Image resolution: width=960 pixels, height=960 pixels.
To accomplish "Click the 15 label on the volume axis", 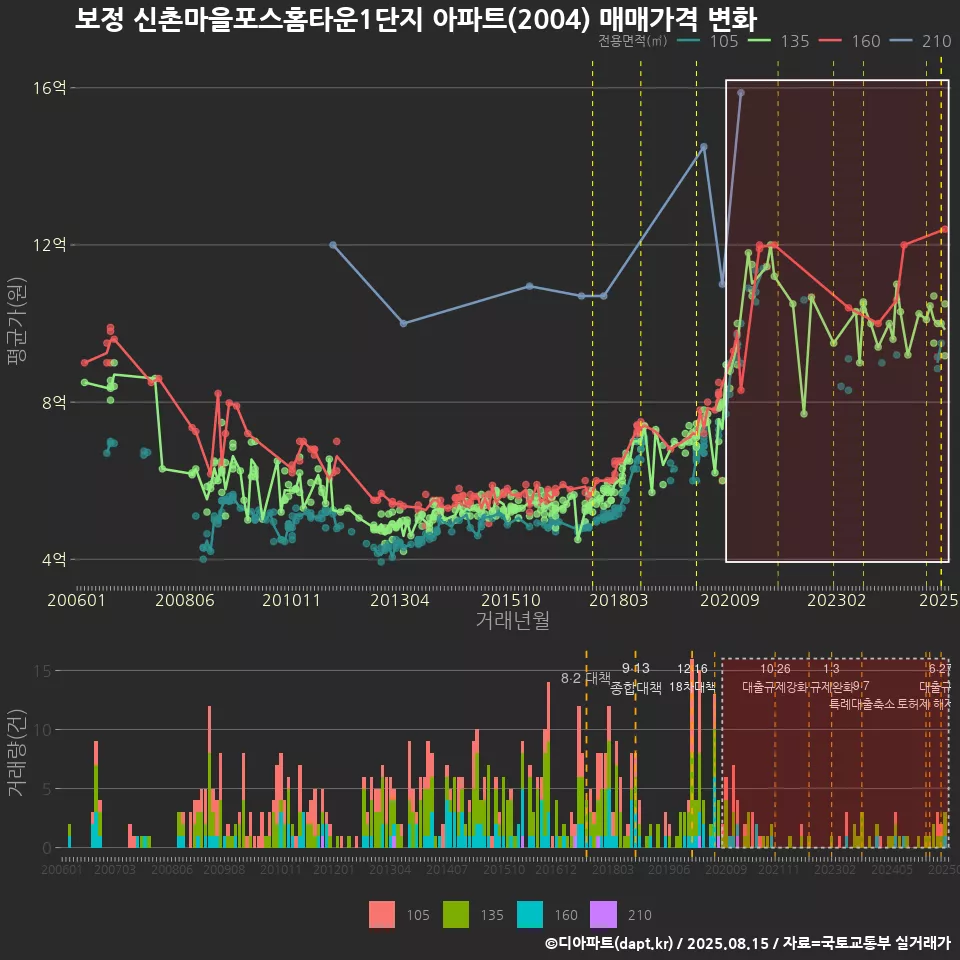I will (43, 672).
